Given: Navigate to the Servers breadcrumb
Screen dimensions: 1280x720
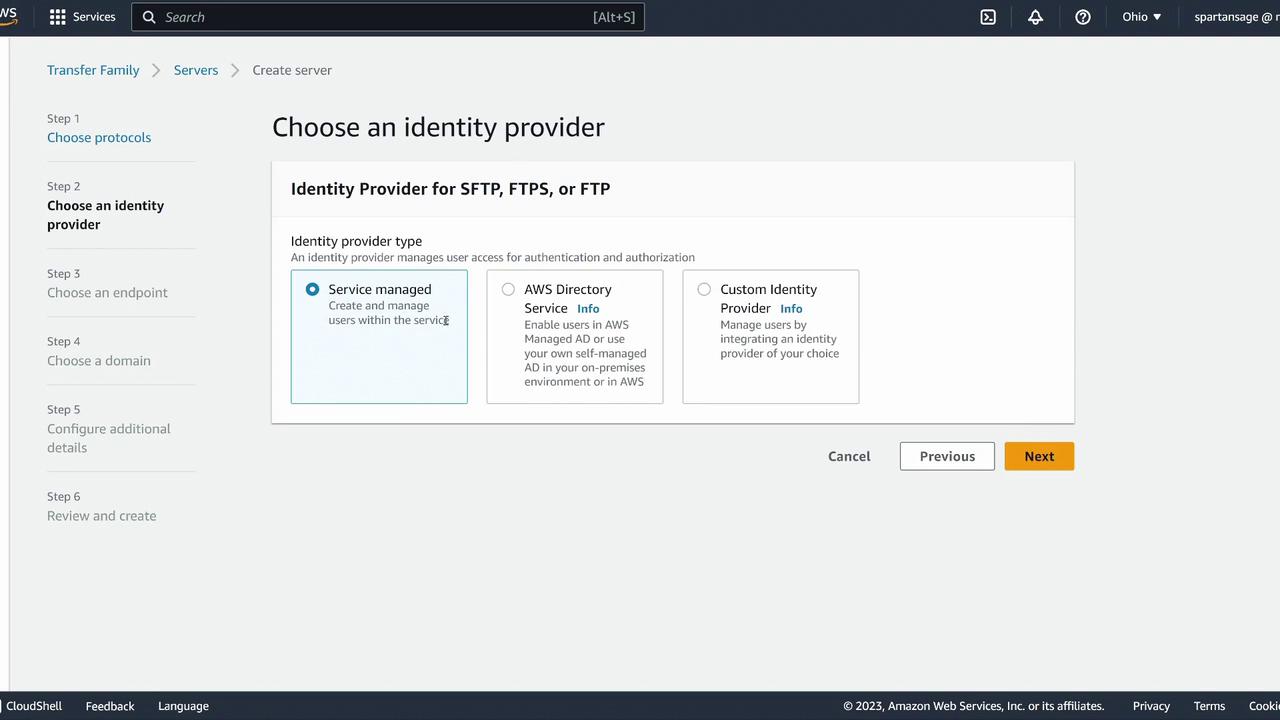Looking at the screenshot, I should 196,70.
